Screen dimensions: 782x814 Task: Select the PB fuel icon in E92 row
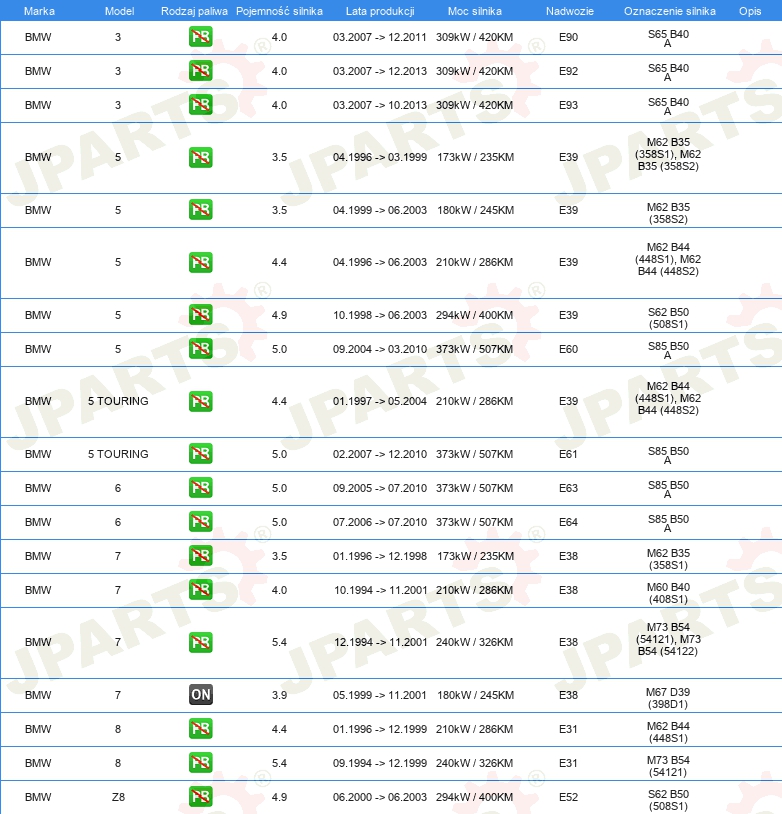pos(200,72)
